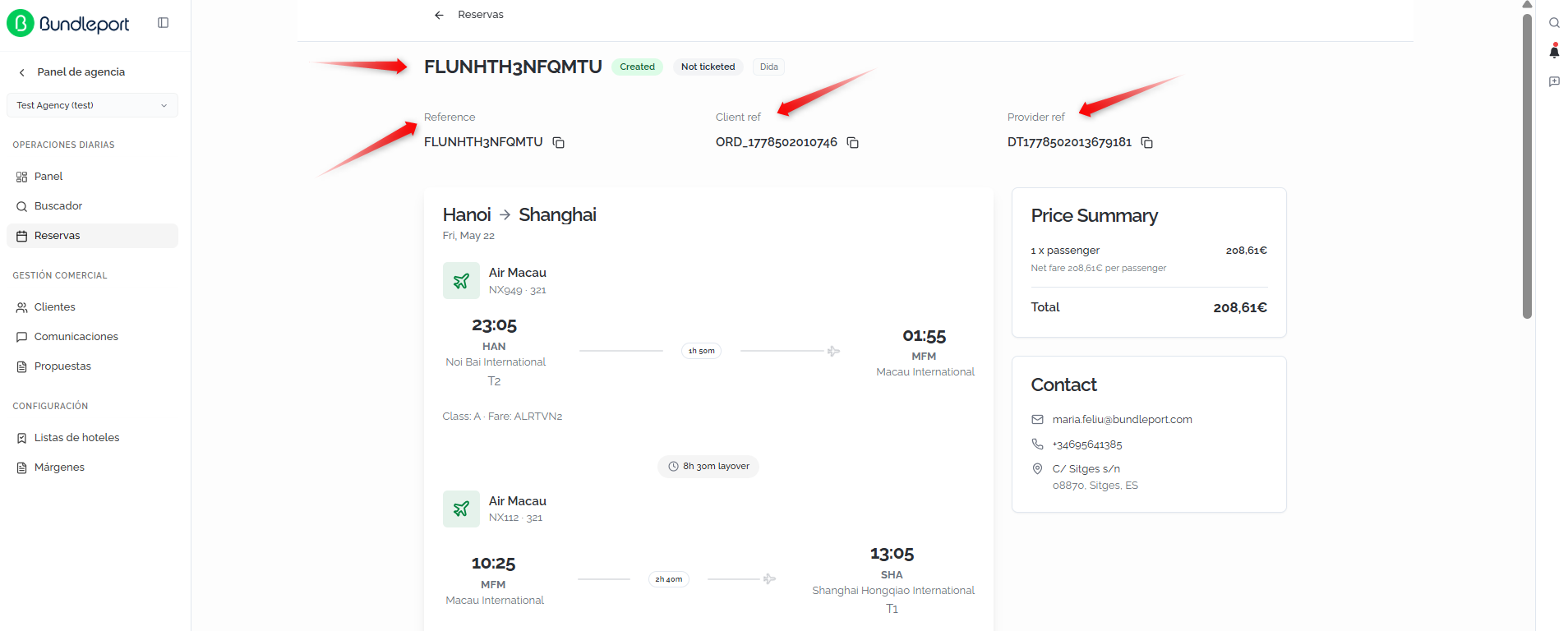Open the Test Agency (test) dropdown

[x=92, y=105]
